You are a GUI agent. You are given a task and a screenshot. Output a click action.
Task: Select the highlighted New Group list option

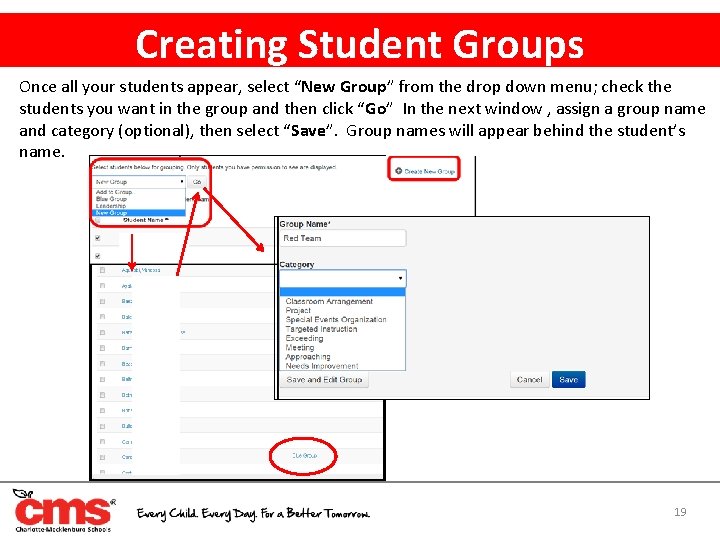(139, 213)
